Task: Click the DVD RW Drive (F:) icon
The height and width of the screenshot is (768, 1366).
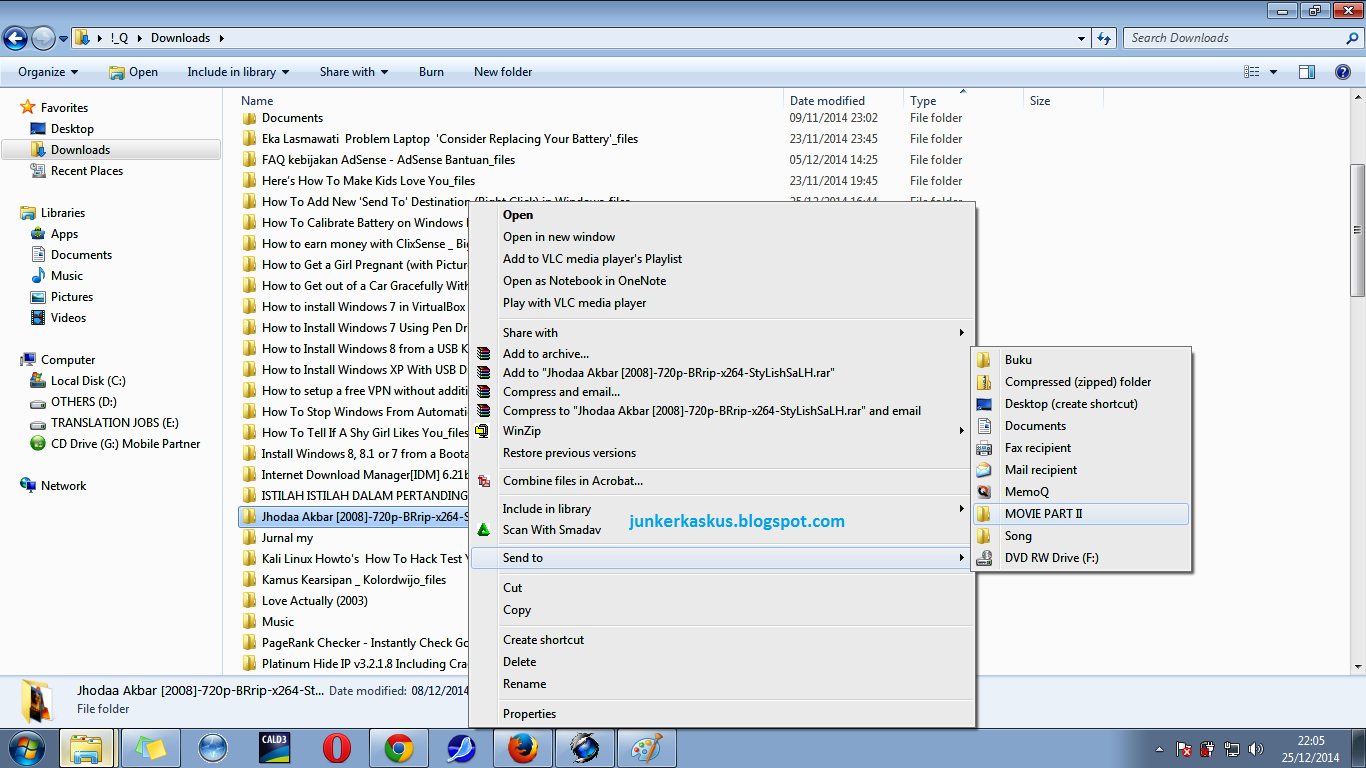Action: 984,558
